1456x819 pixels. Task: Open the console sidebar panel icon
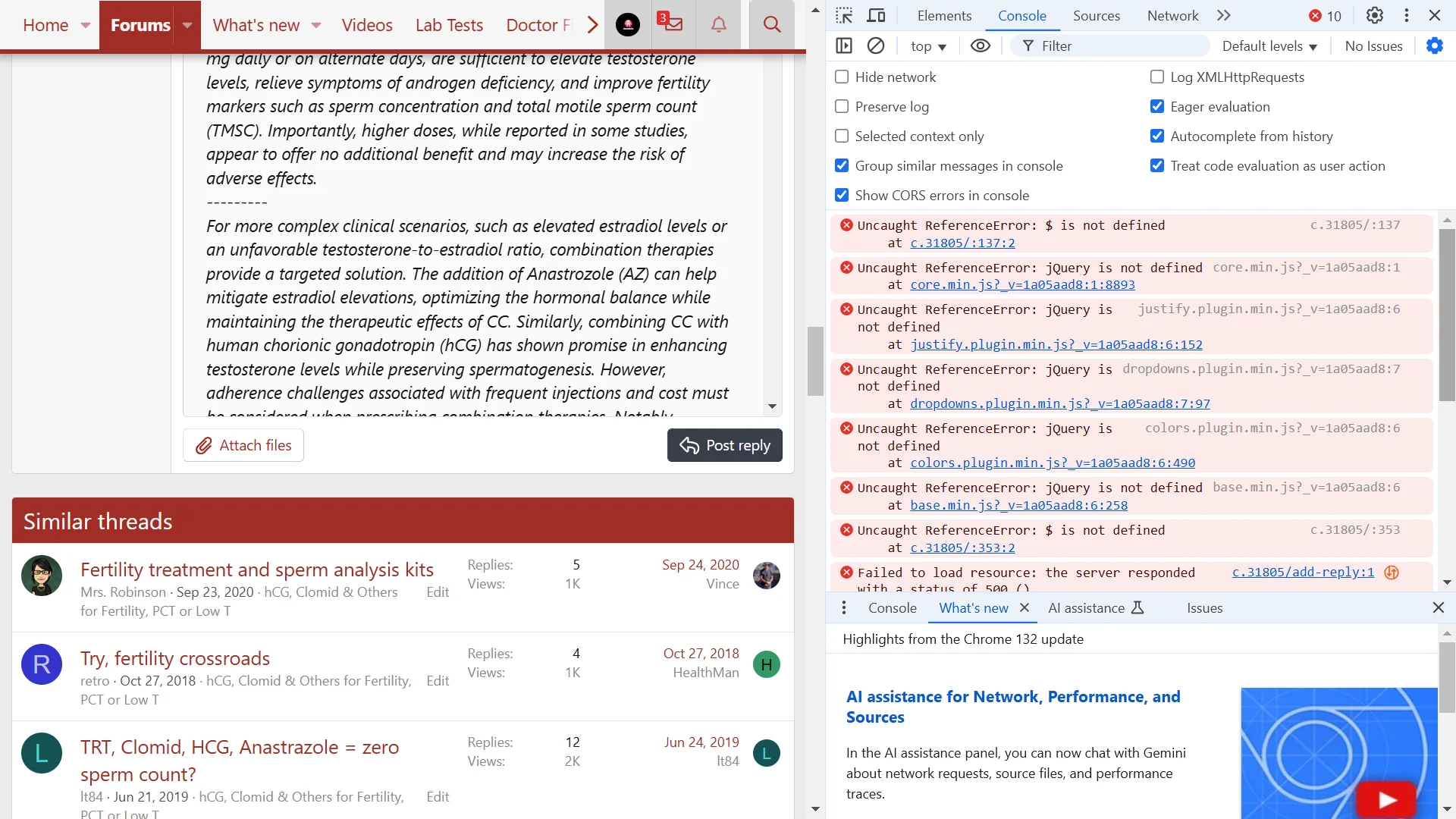point(844,46)
